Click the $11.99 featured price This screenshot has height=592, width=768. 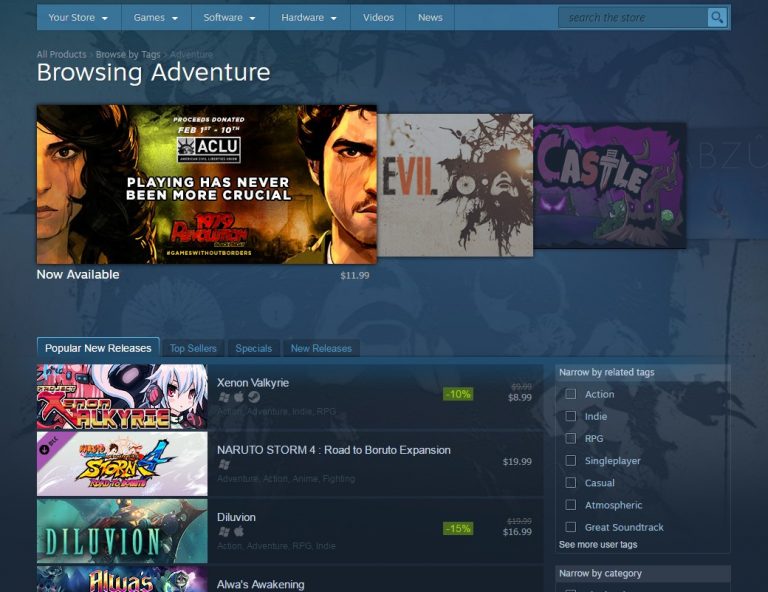tap(355, 276)
